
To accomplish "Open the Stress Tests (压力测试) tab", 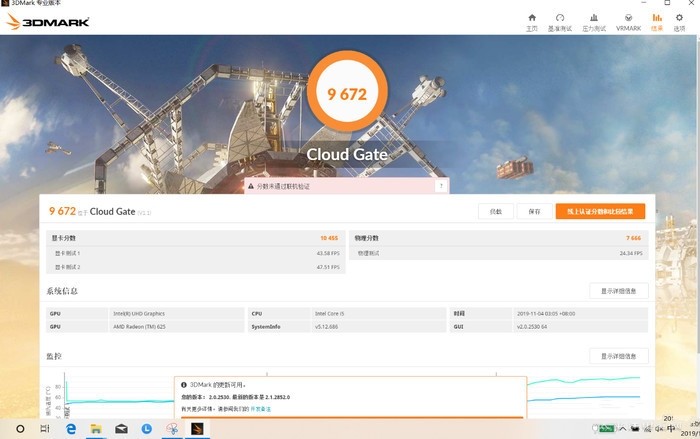I will 594,22.
